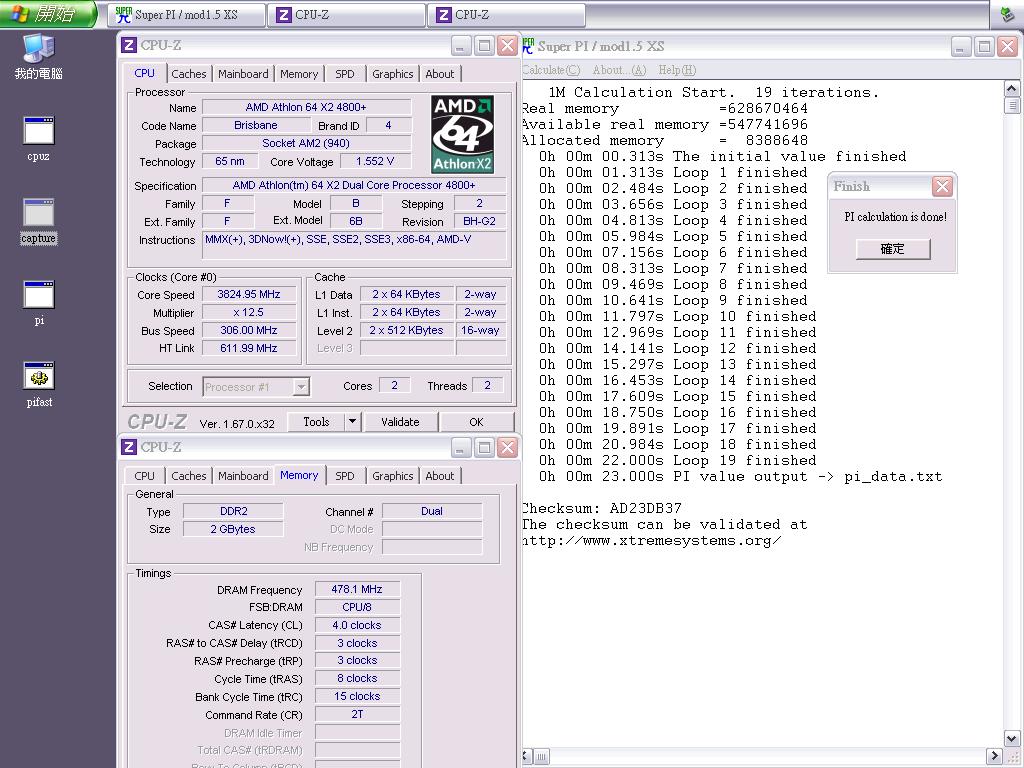The height and width of the screenshot is (768, 1024).
Task: Click Super PI horizontal scroll left arrow
Action: pos(527,756)
